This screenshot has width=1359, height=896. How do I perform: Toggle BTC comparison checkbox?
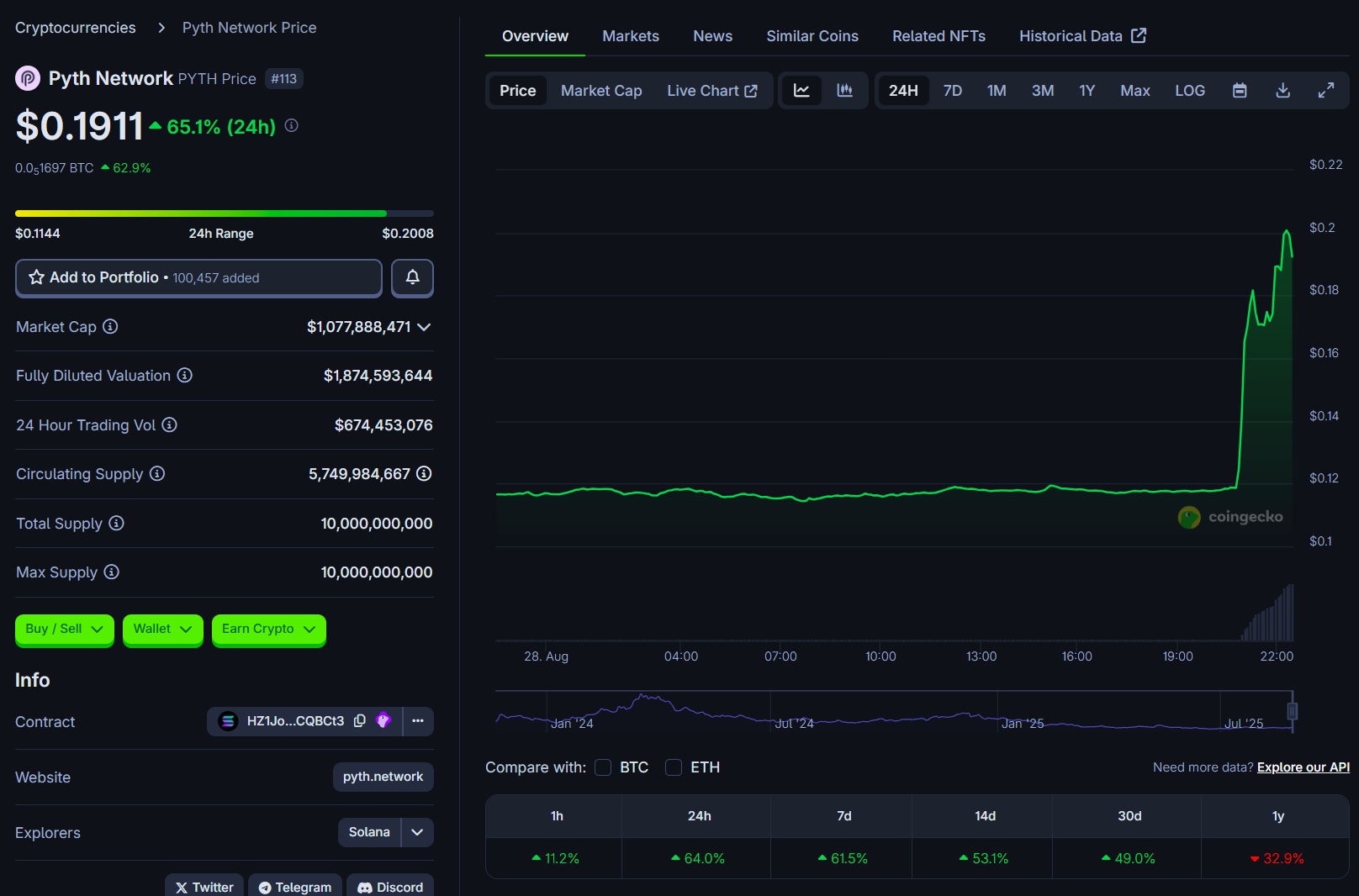(x=603, y=767)
